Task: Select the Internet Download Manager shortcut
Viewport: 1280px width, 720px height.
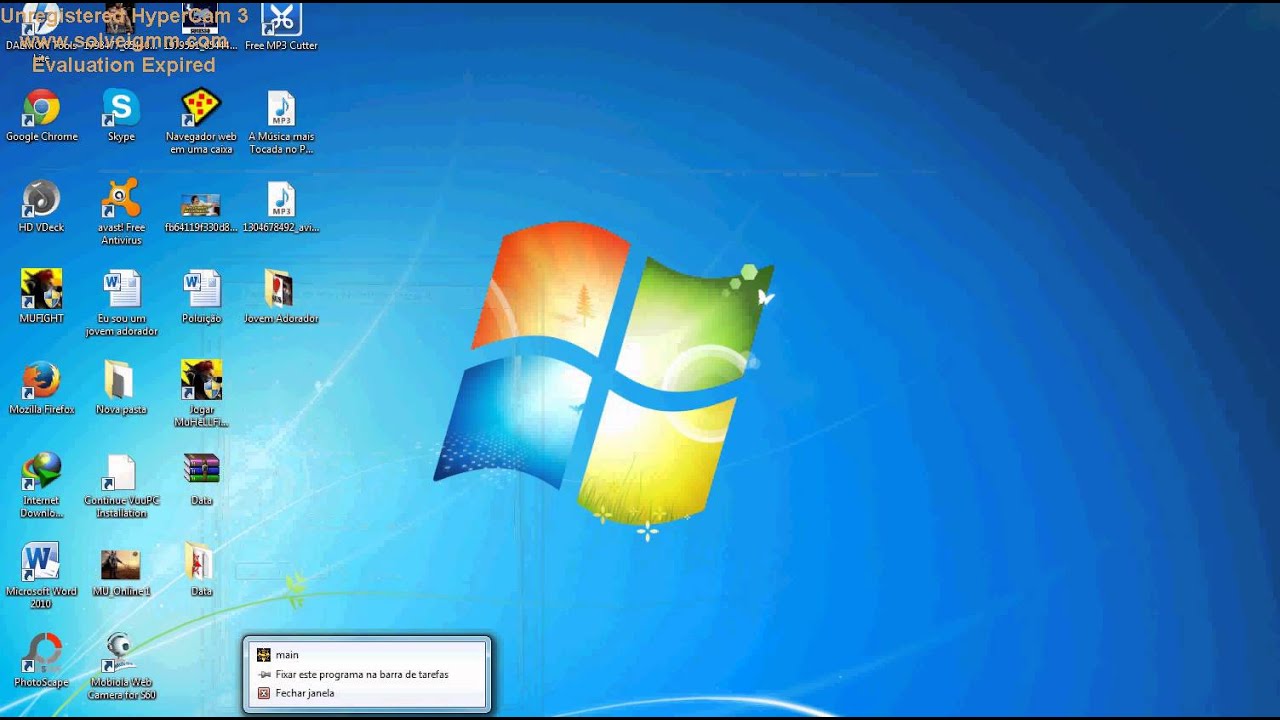Action: pos(41,486)
